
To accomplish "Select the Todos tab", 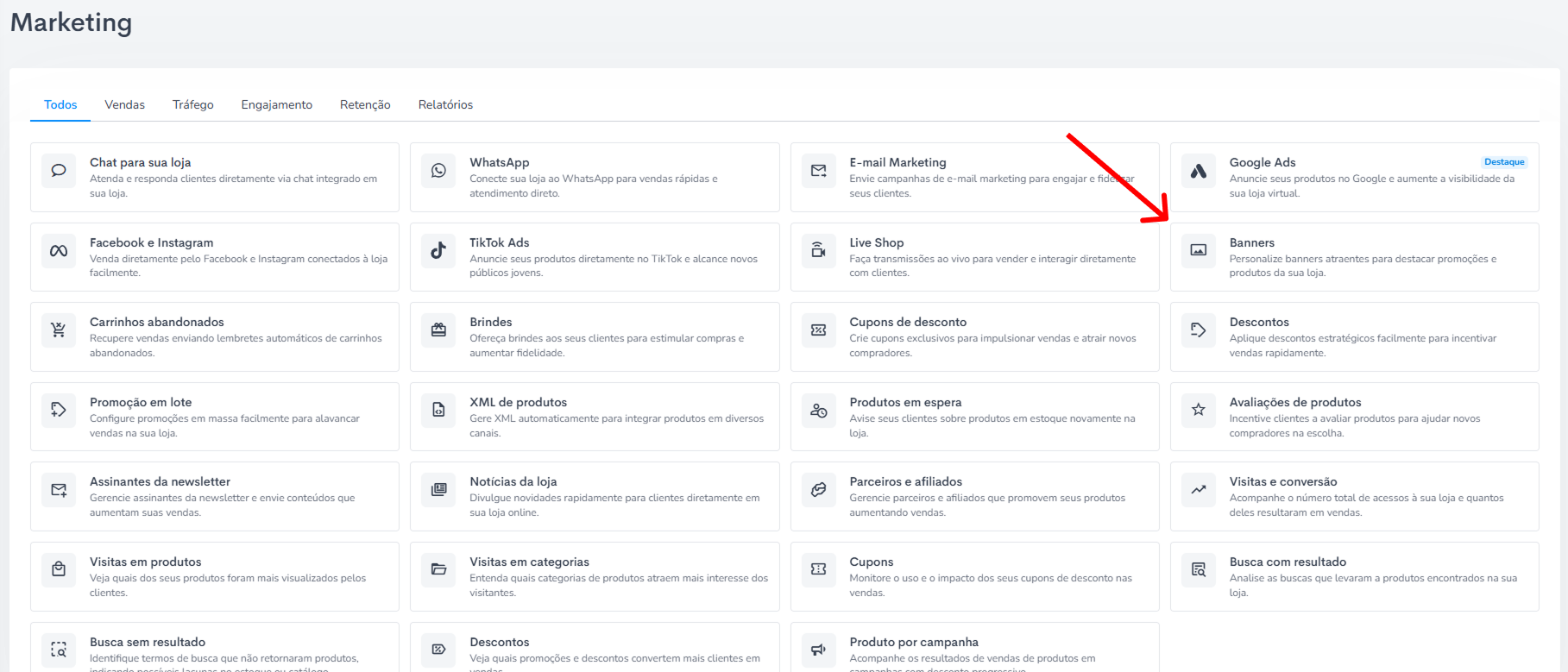I will click(x=60, y=104).
